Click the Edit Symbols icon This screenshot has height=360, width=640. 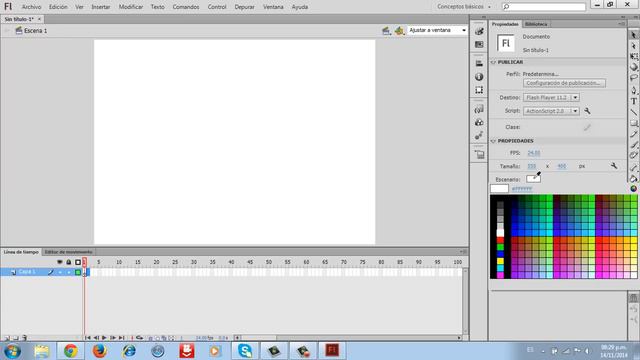[x=399, y=31]
